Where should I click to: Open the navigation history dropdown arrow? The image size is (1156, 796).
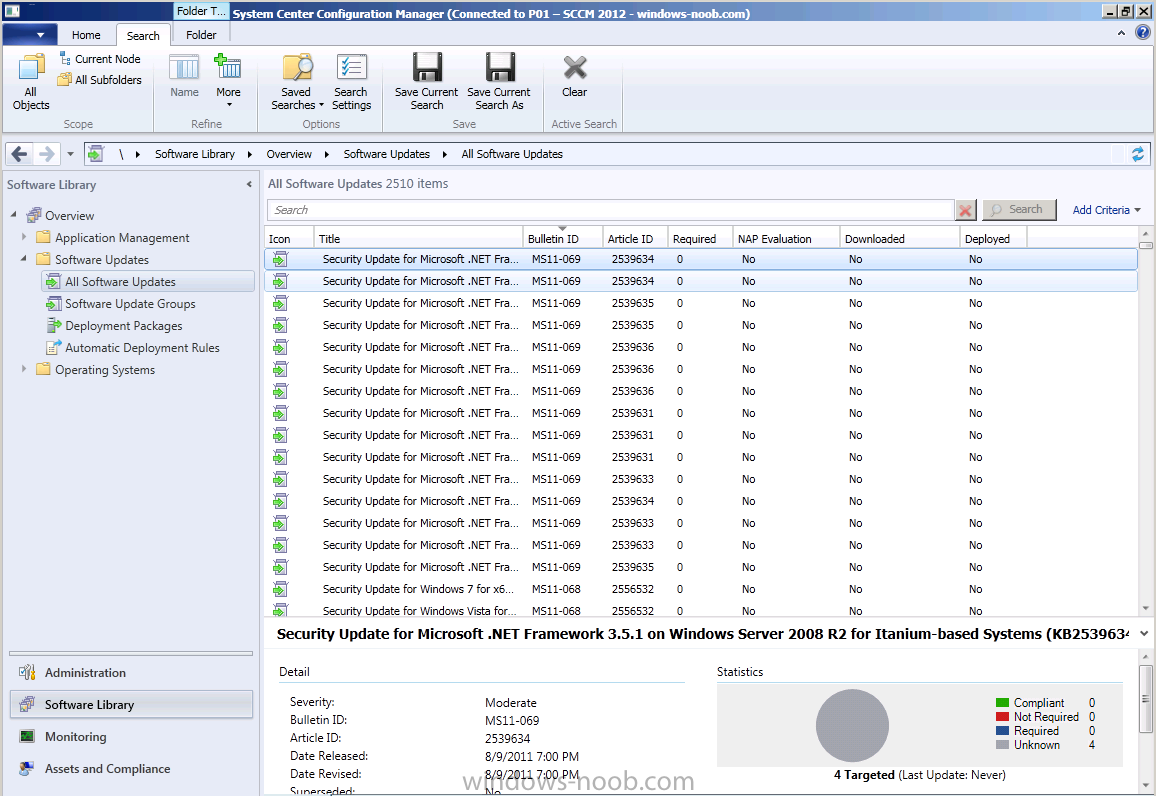70,154
